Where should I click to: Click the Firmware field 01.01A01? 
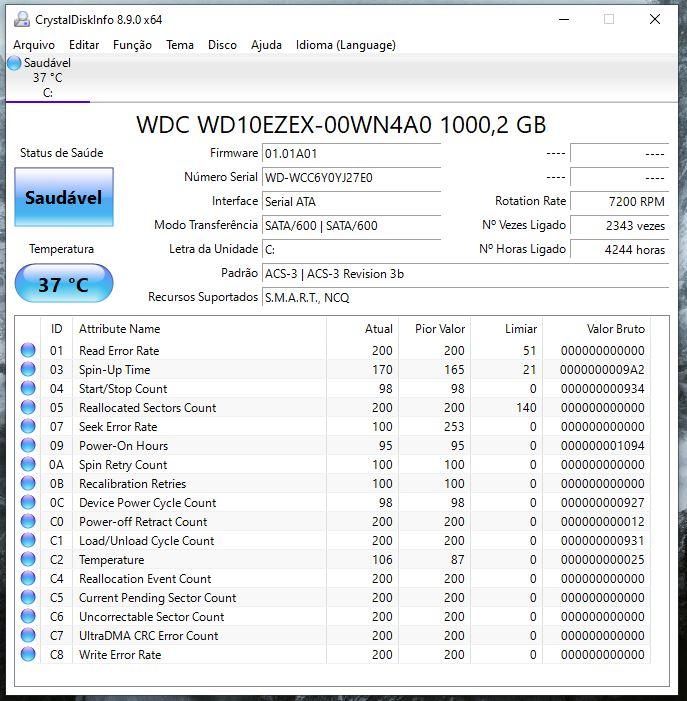click(x=351, y=154)
